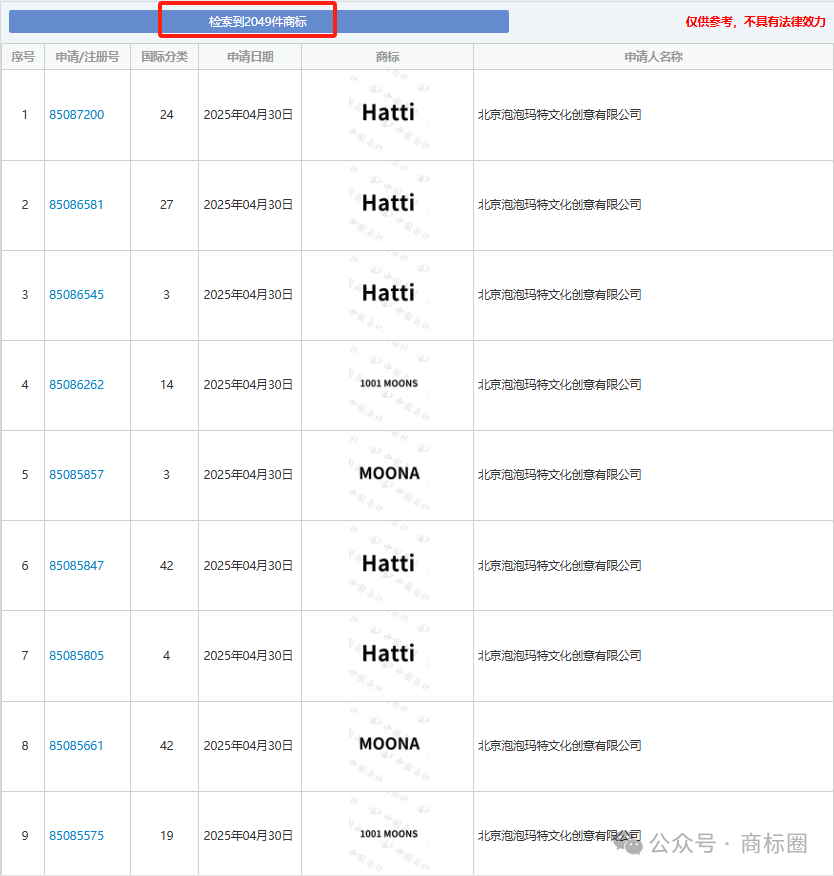Image resolution: width=834 pixels, height=876 pixels.
Task: Click the applicant name in row 4
Action: point(559,384)
